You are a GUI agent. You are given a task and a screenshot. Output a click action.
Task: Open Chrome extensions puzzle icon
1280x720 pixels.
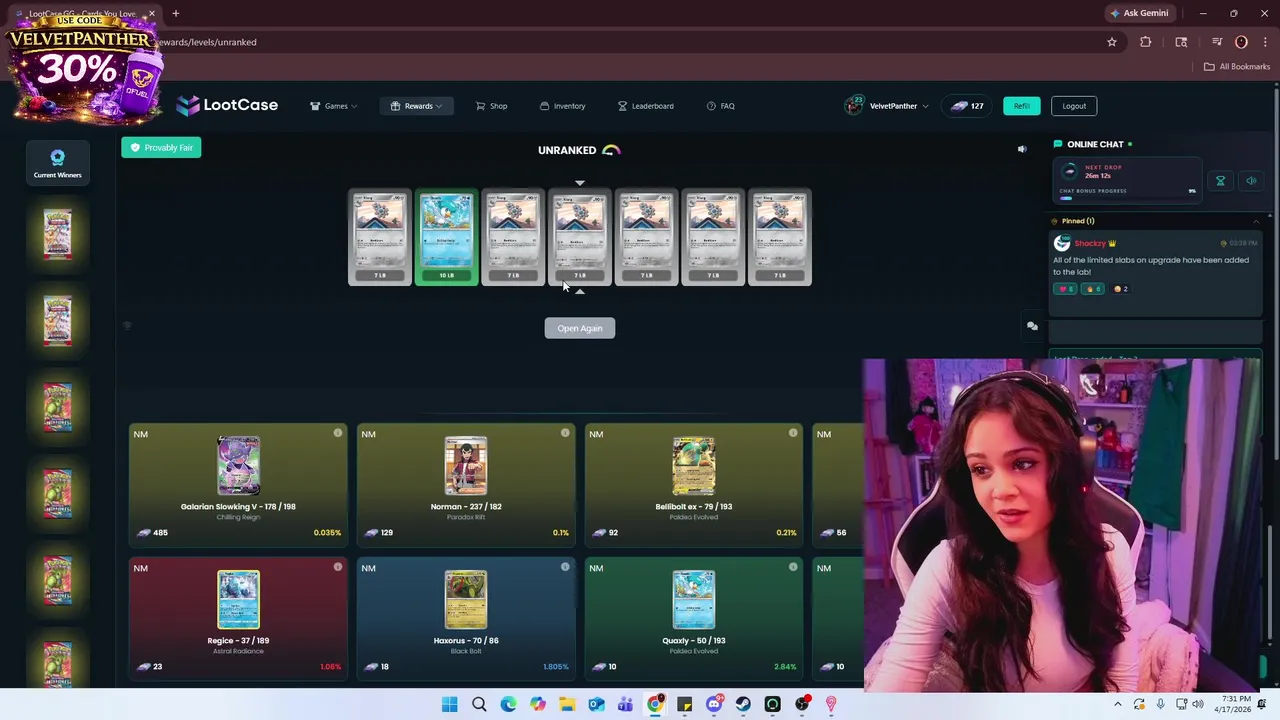[1145, 42]
